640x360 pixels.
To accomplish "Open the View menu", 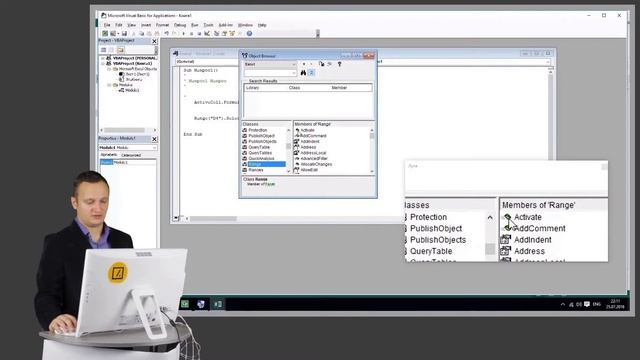I will point(132,25).
